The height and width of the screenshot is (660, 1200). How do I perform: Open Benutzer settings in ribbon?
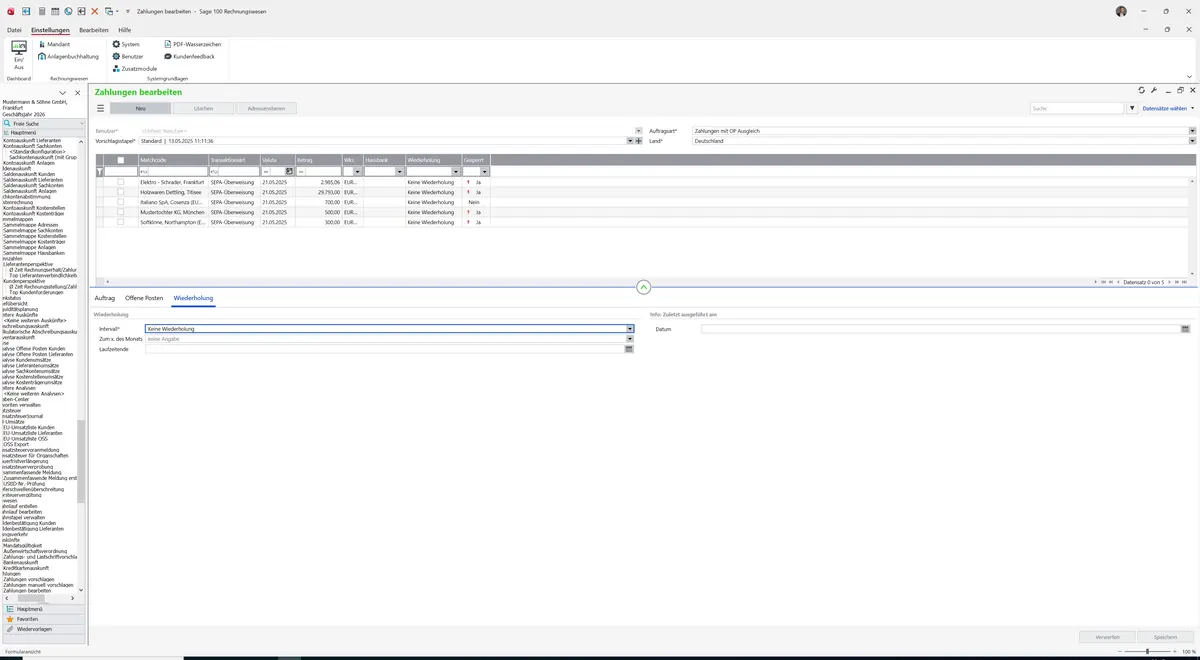(127, 56)
